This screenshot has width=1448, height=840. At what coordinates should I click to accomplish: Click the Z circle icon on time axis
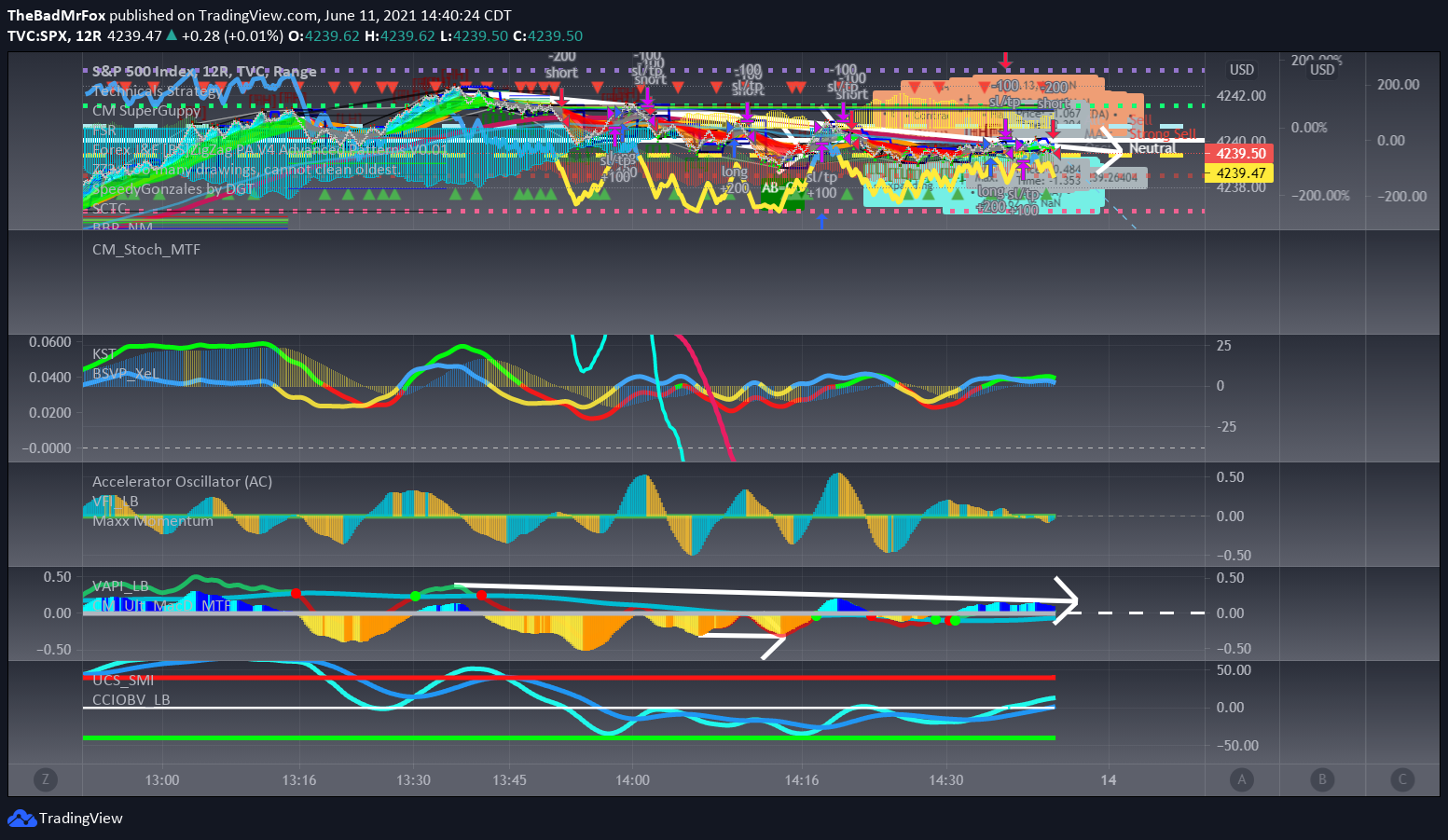(x=44, y=779)
